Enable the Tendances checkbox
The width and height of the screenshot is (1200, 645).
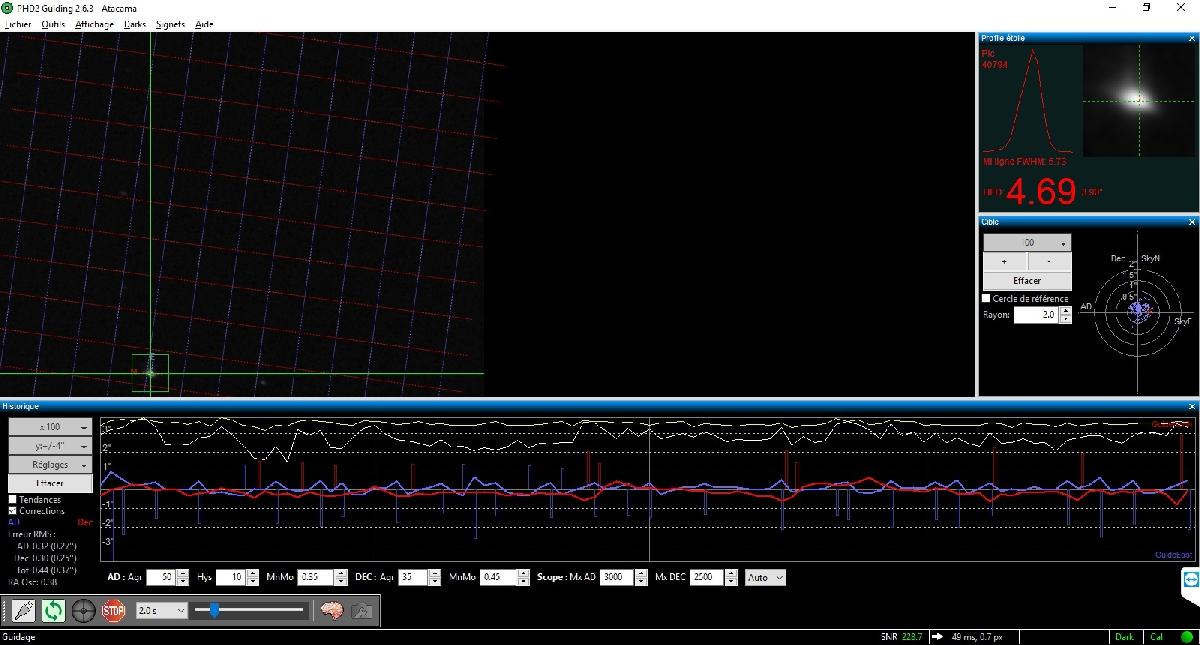coord(13,500)
